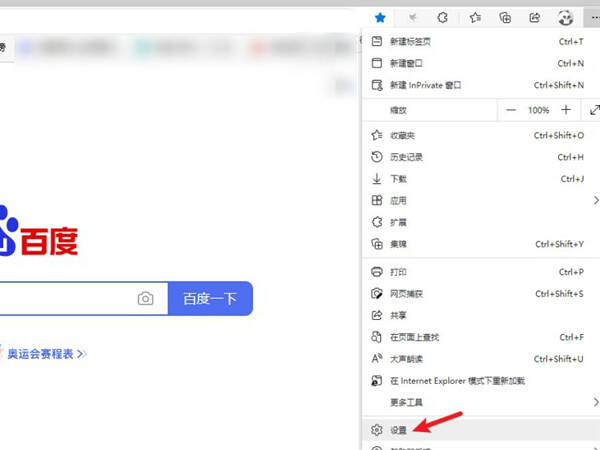Screen dimensions: 600x450
Task: Decrease zoom with the minus button
Action: (511, 110)
